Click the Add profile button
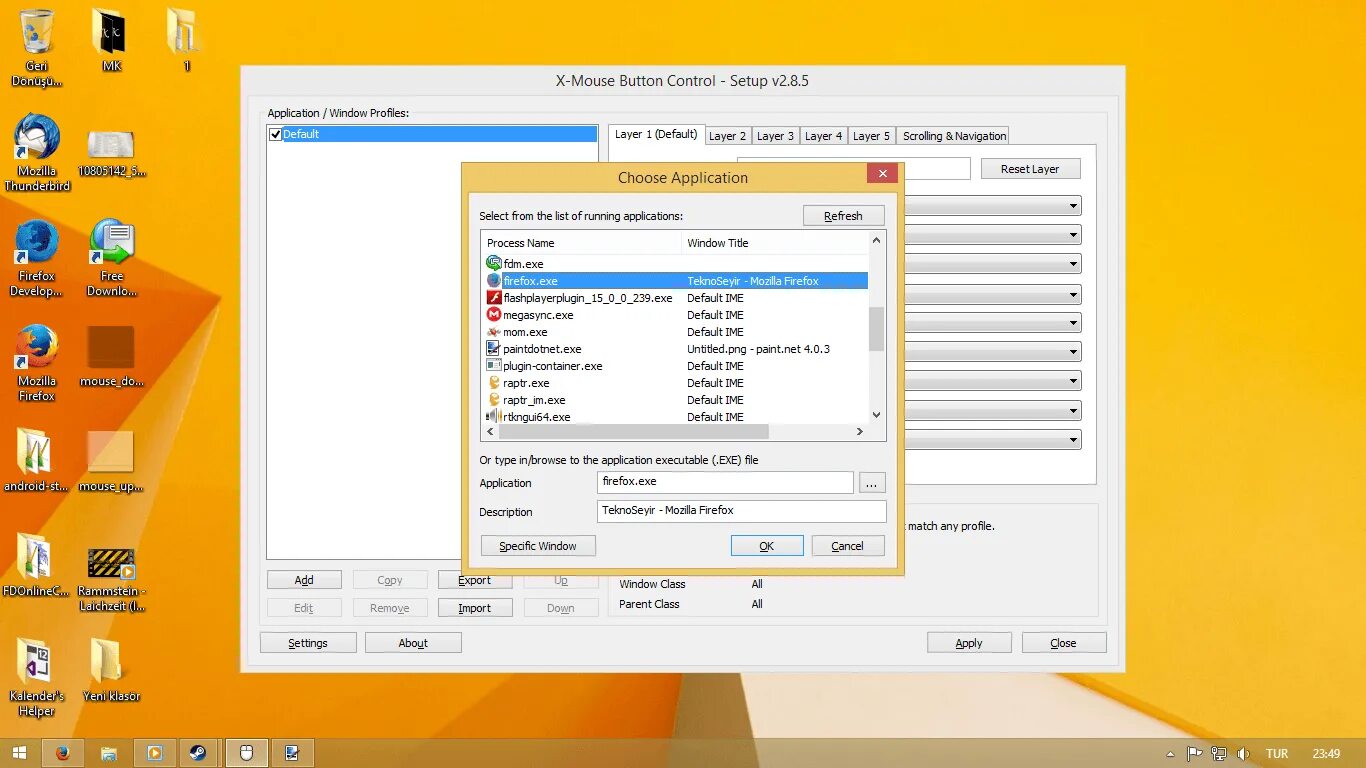 click(x=304, y=580)
